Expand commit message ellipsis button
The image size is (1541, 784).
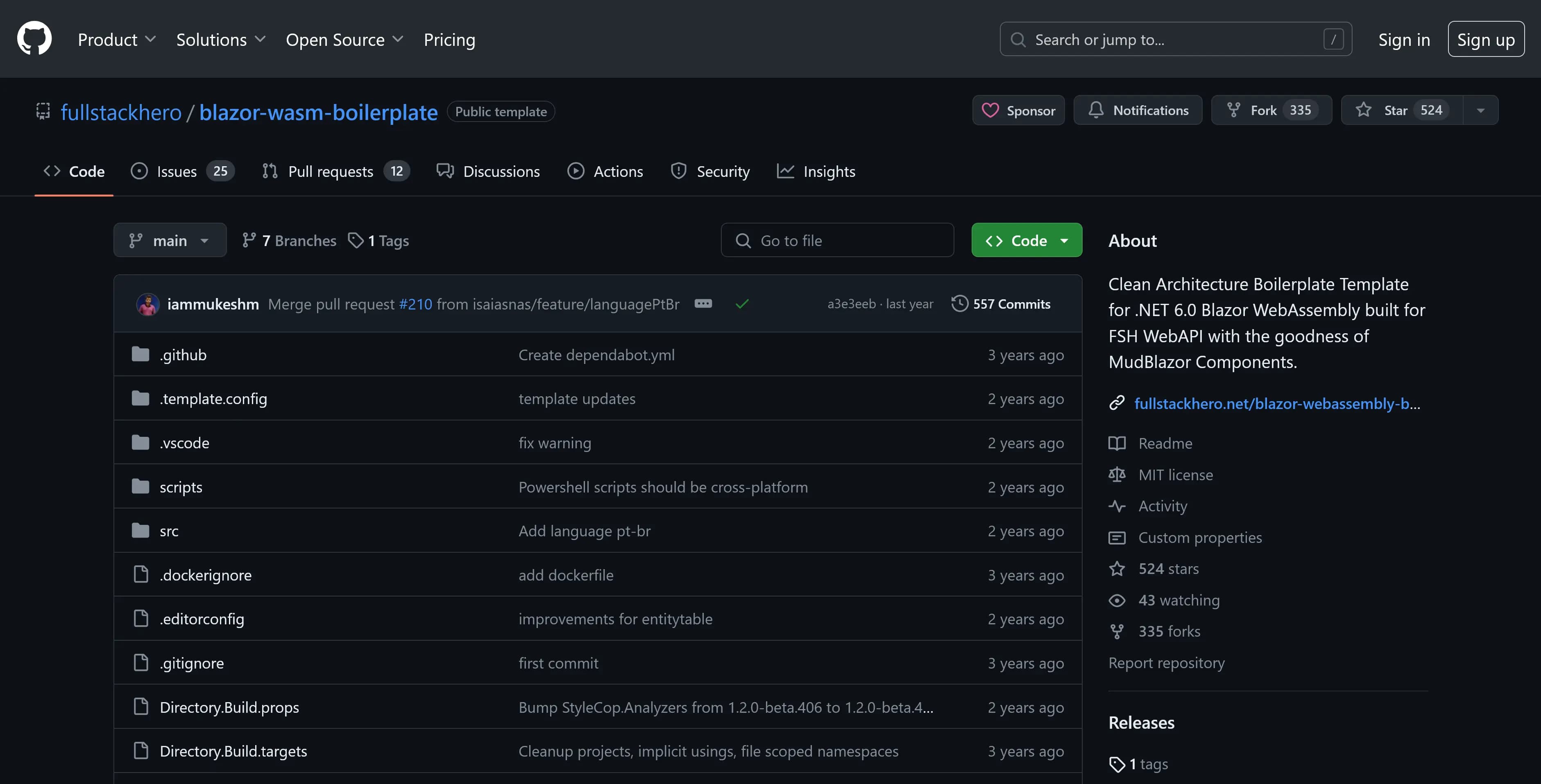pos(703,304)
